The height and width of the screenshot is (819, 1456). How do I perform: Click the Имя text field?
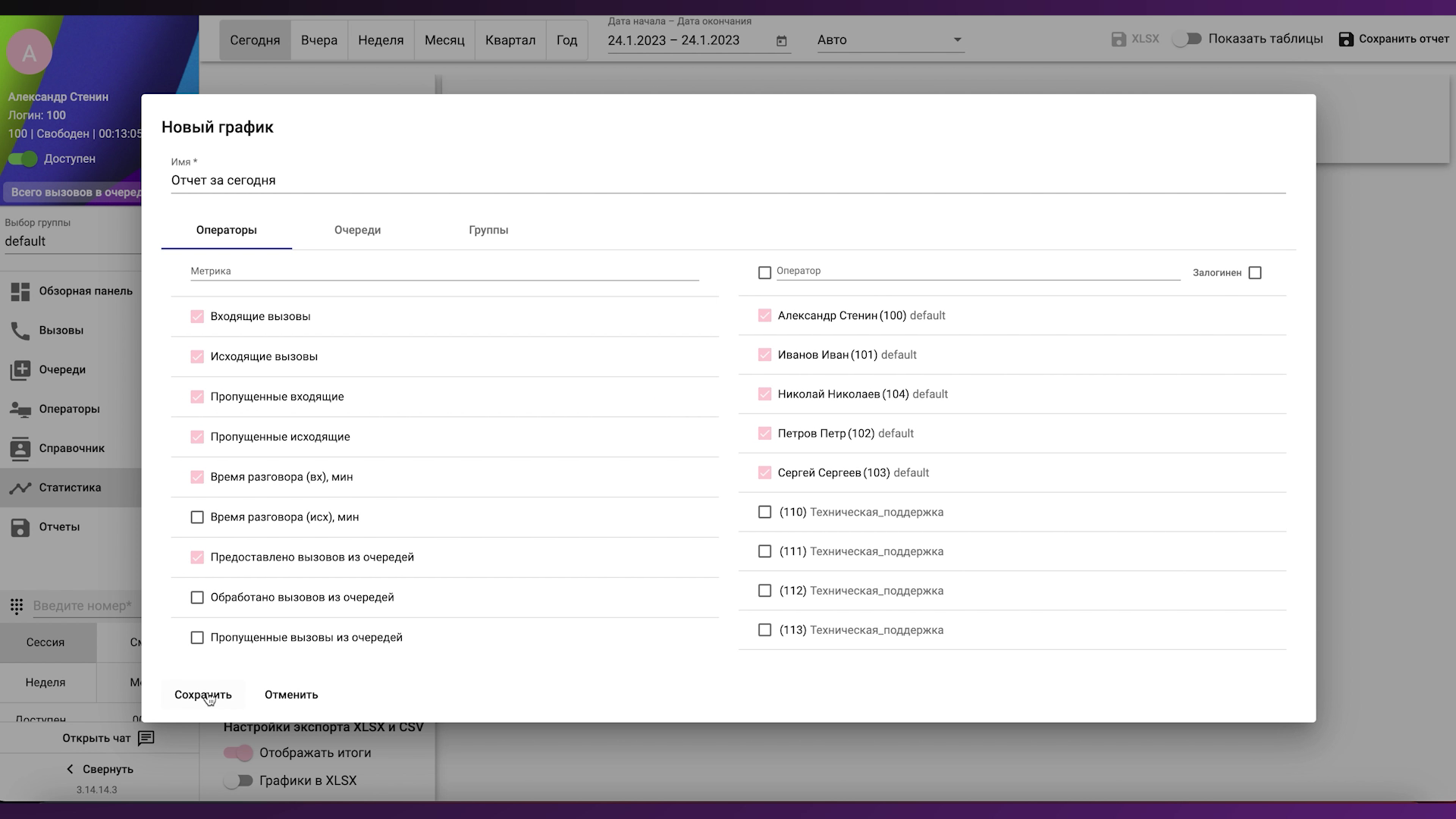pos(728,180)
